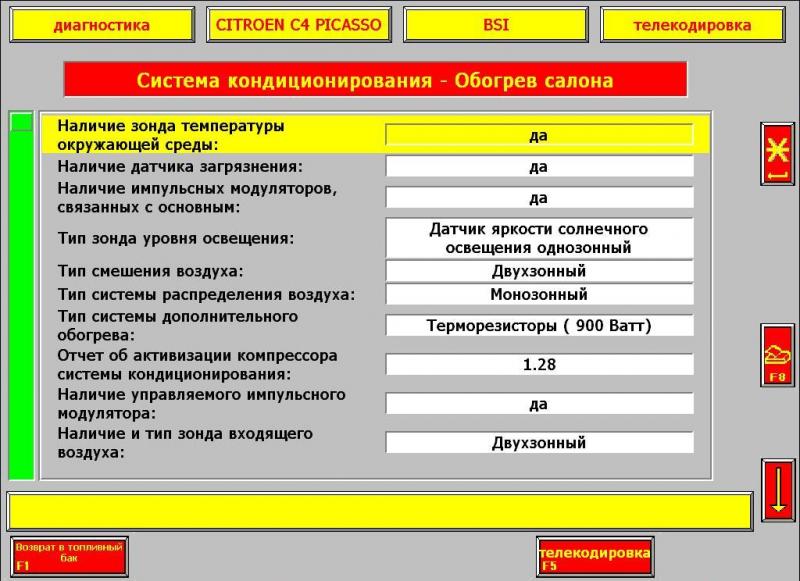This screenshot has height=581, width=800.
Task: Click the label Тип смешения воздуха
Action: [x=151, y=271]
